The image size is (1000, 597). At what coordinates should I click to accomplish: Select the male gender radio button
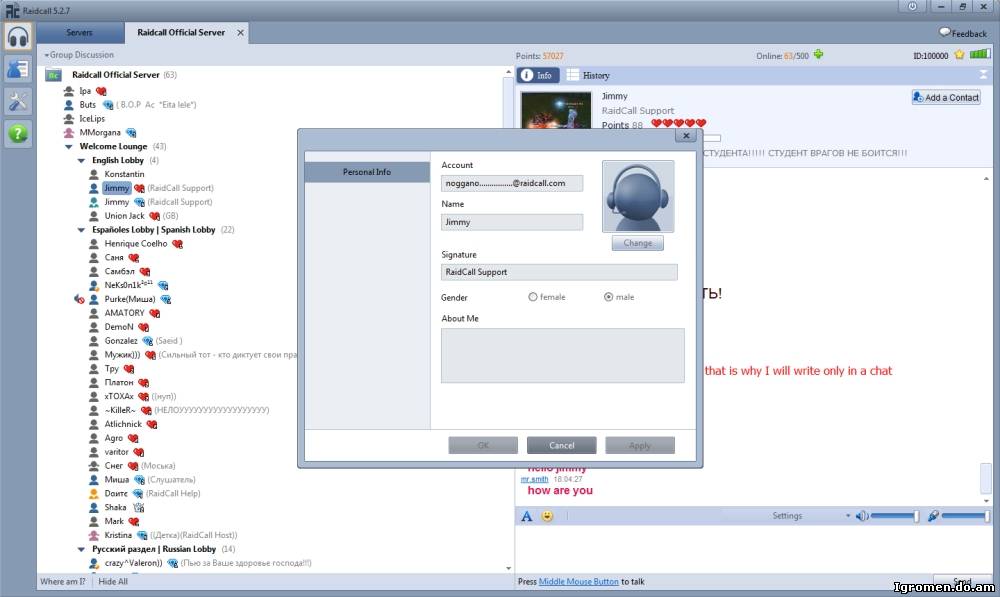click(x=608, y=297)
